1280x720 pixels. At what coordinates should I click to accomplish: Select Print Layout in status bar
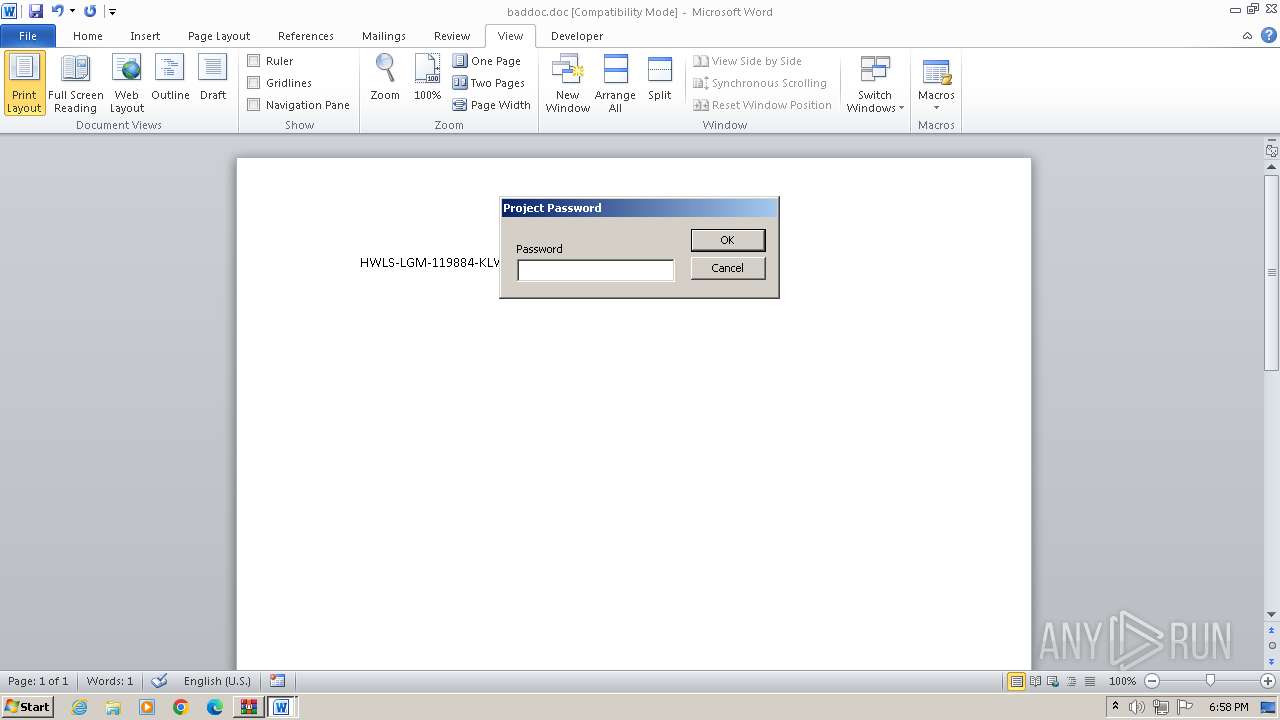1016,681
